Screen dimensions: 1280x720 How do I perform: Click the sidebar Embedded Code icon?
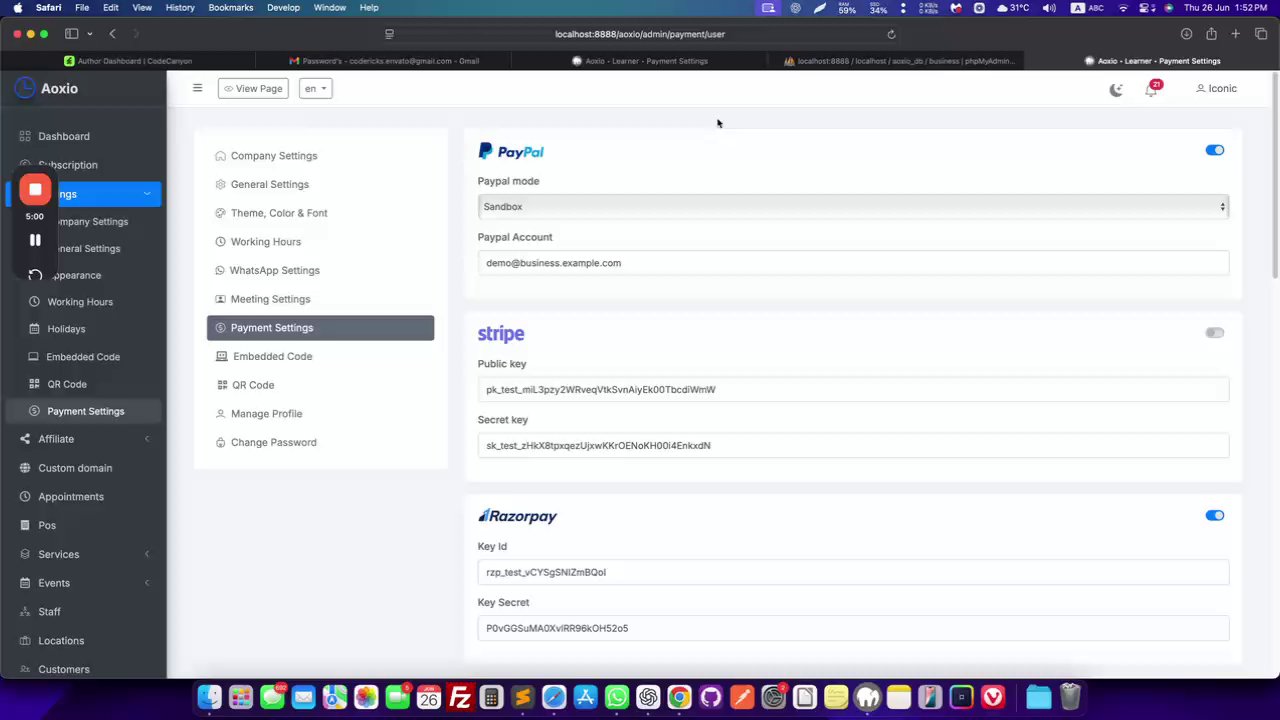[34, 357]
